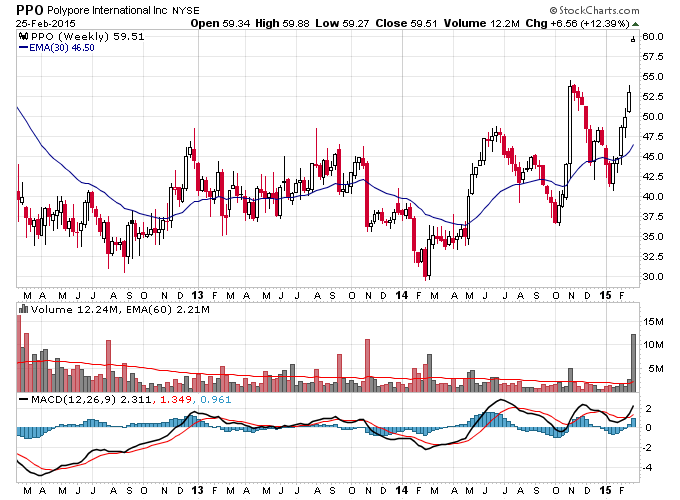The image size is (680, 500).
Task: Click the 15 year label under price panel
Action: [x=605, y=295]
